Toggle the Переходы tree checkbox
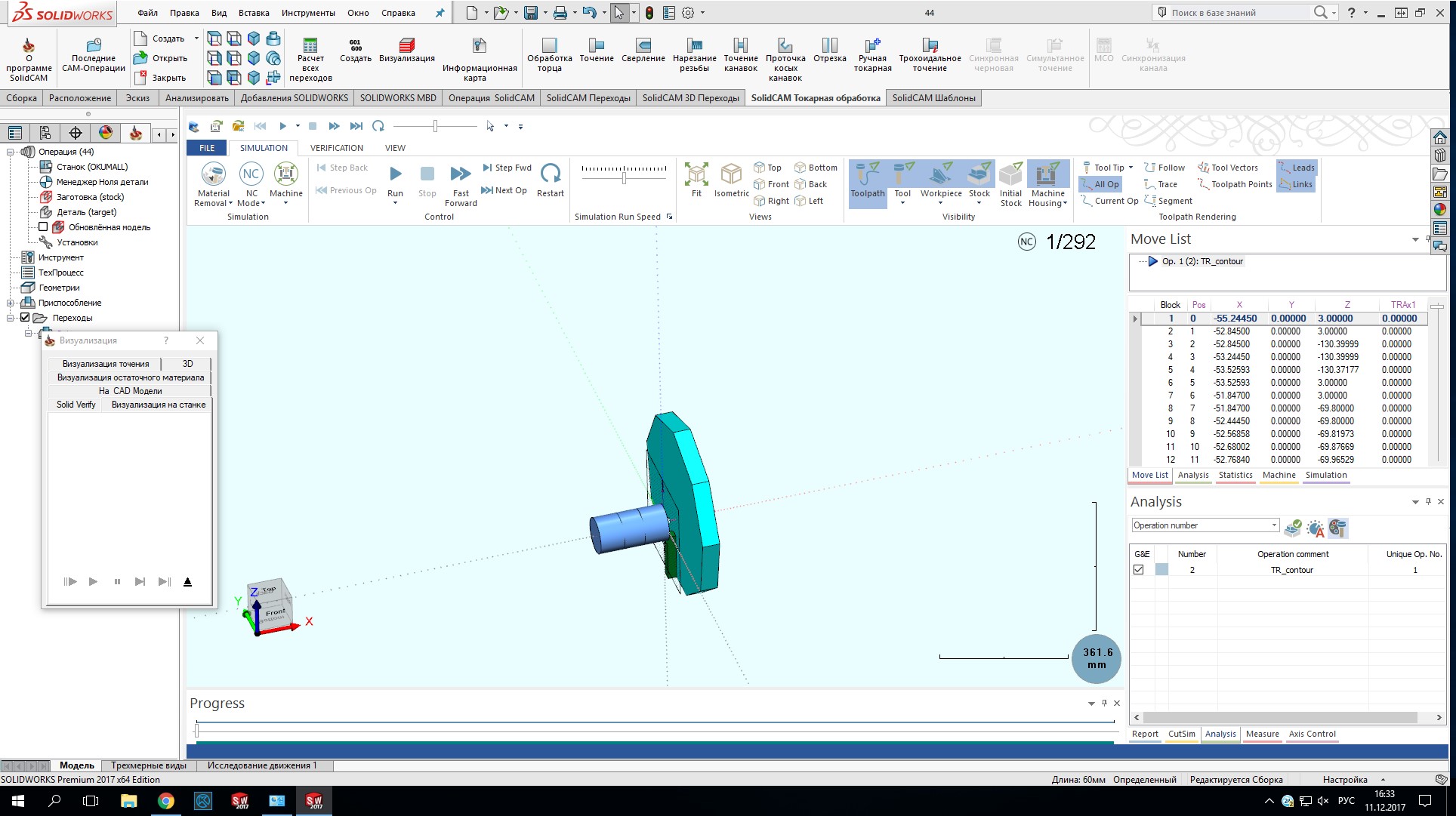Screen dimensions: 1456x816 25,318
